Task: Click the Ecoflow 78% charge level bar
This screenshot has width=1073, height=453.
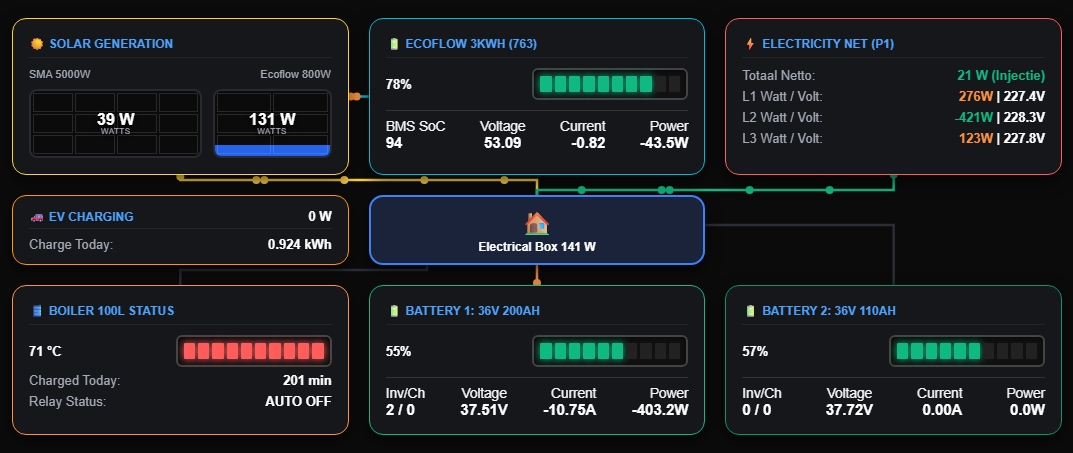Action: pos(610,84)
